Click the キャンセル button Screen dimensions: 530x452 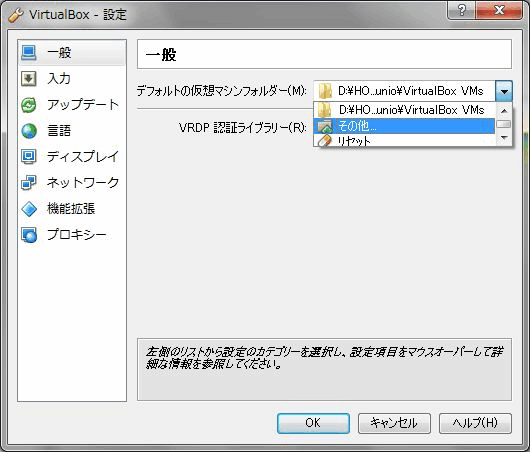click(x=394, y=423)
